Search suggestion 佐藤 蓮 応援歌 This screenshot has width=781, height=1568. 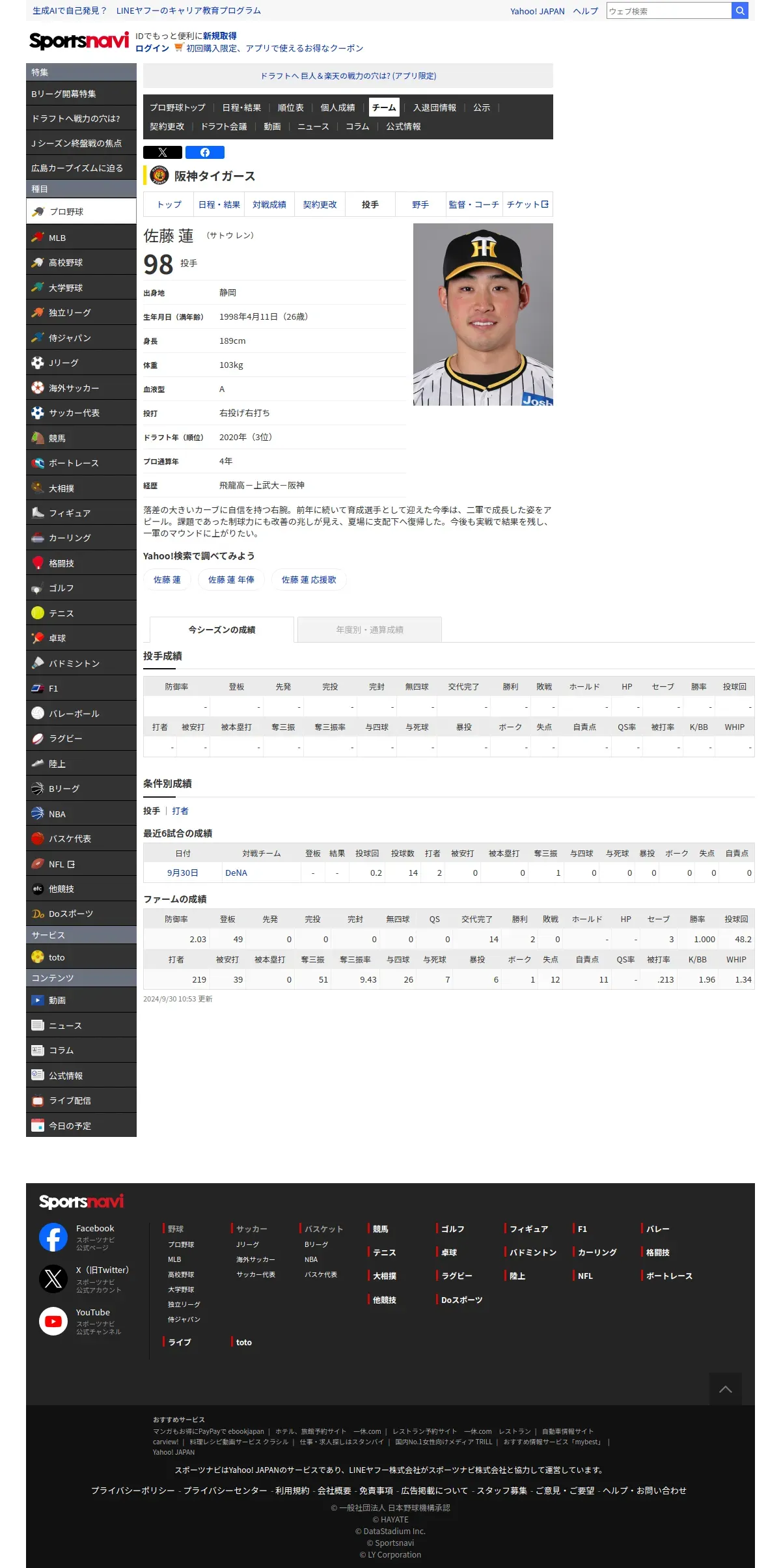309,580
